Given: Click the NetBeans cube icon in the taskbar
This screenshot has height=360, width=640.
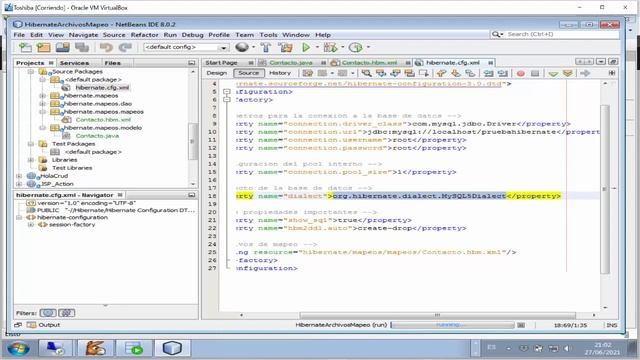Looking at the screenshot, I should click(172, 348).
